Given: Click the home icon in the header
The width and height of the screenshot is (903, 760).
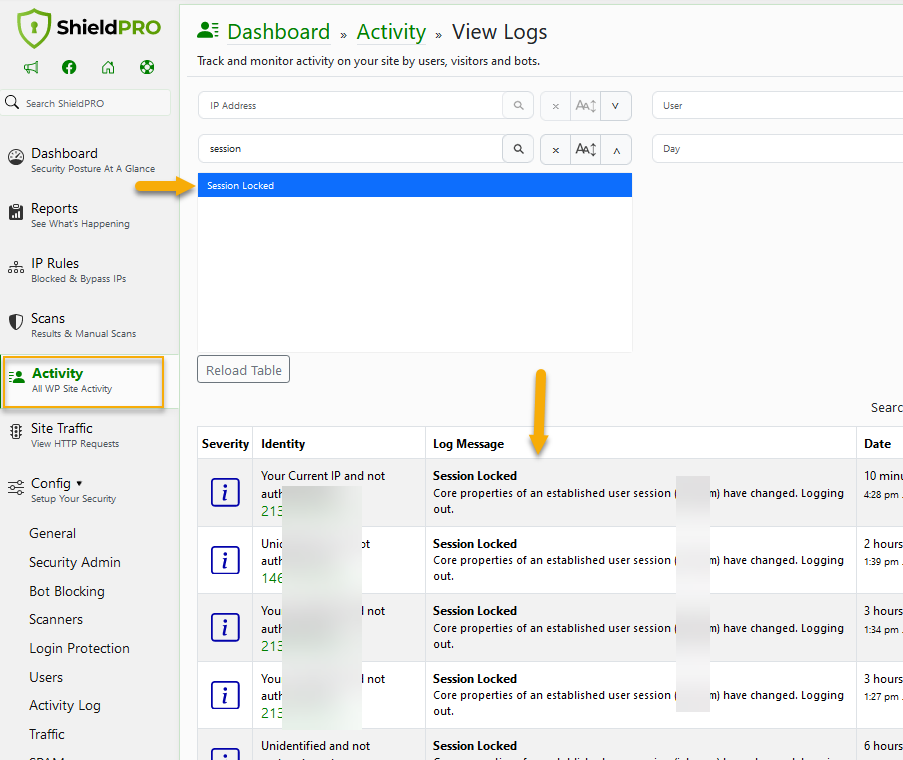Looking at the screenshot, I should (107, 67).
